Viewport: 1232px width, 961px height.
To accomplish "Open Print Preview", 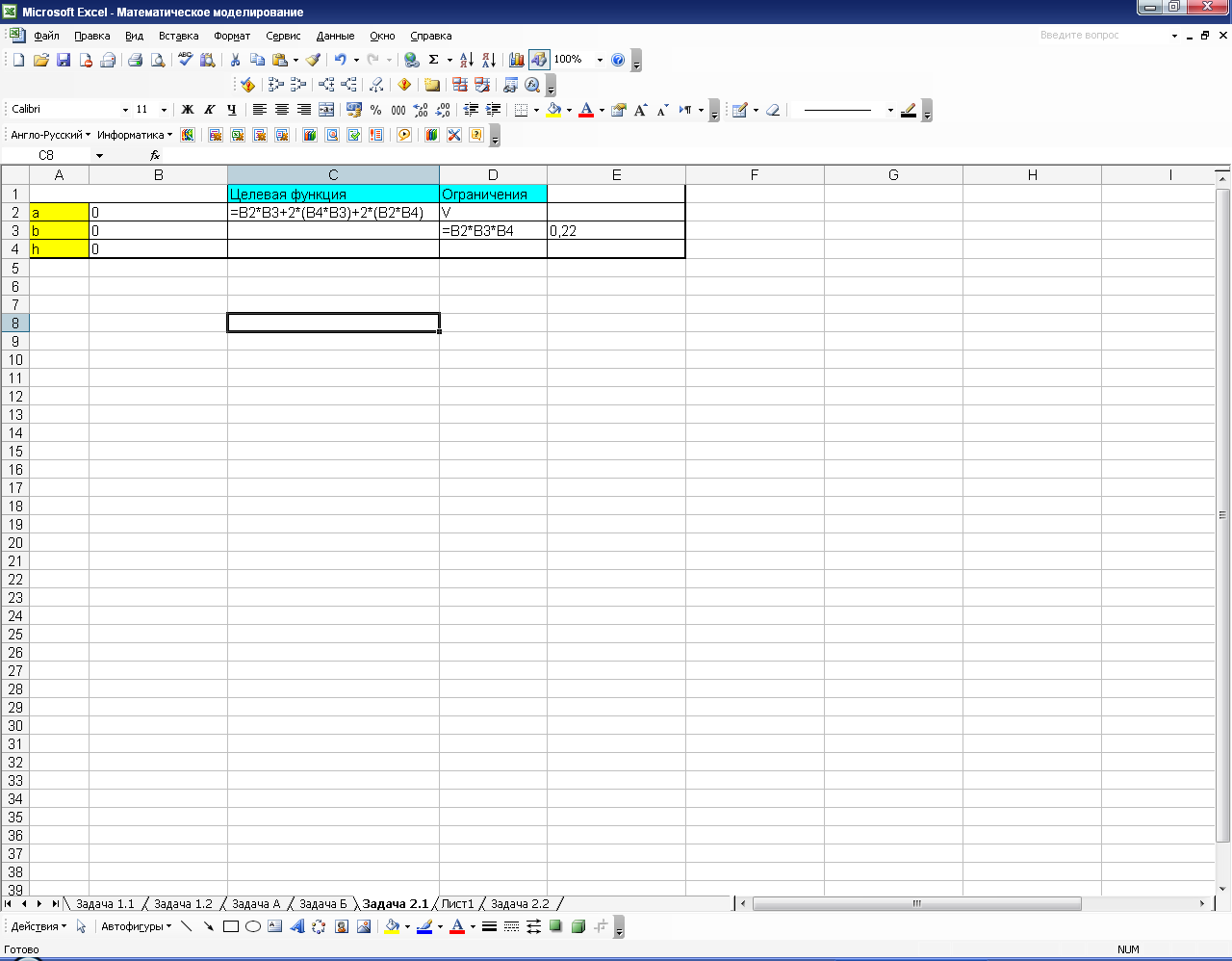I will pos(158,60).
